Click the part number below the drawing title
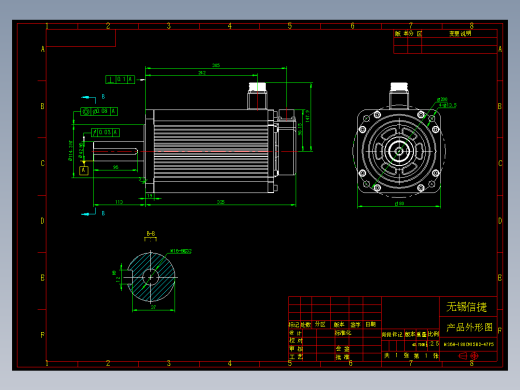Viewport: 520px width, 390px height. click(469, 344)
